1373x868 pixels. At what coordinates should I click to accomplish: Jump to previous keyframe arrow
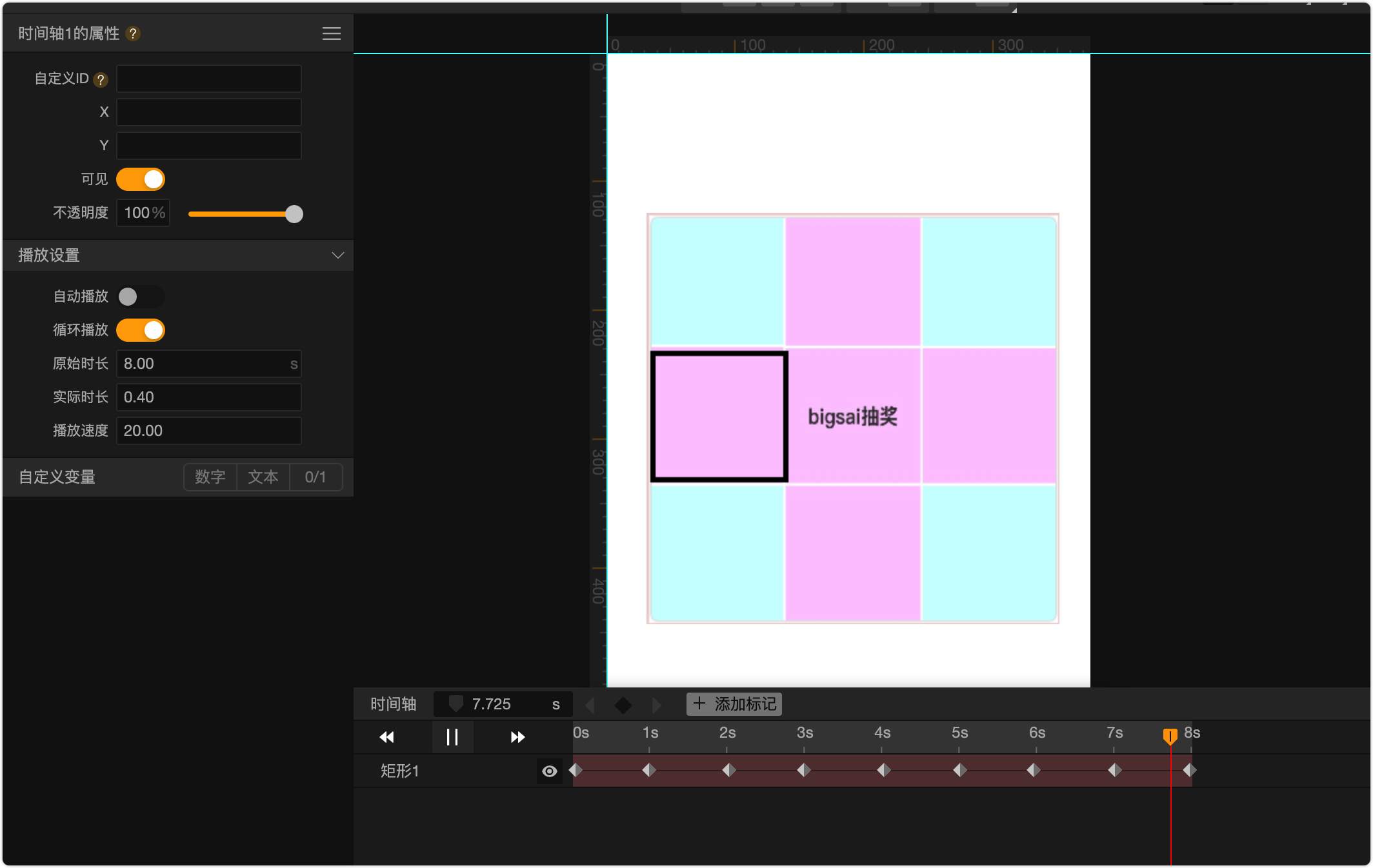point(590,705)
